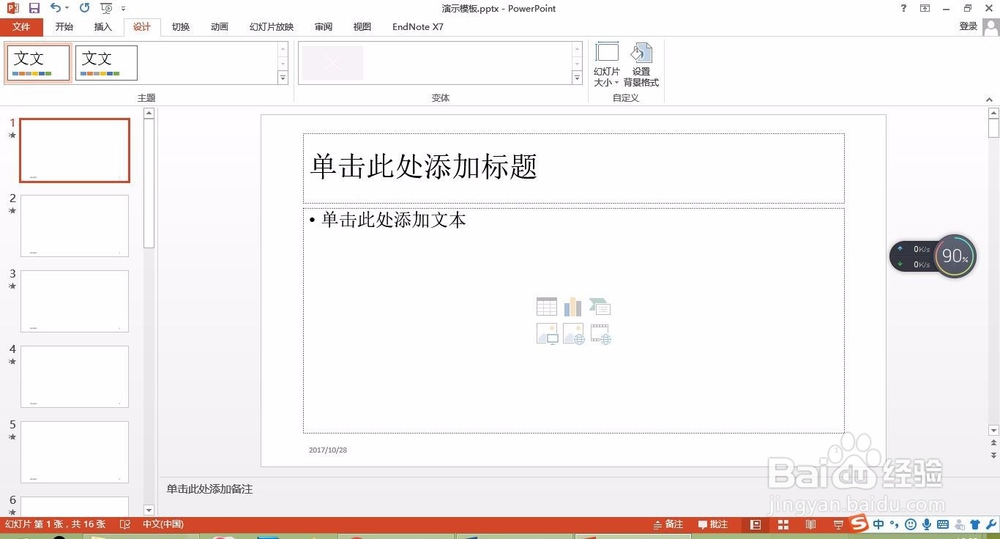The height and width of the screenshot is (539, 1000).
Task: Click the Online Pictures placeholder icon
Action: click(x=573, y=334)
